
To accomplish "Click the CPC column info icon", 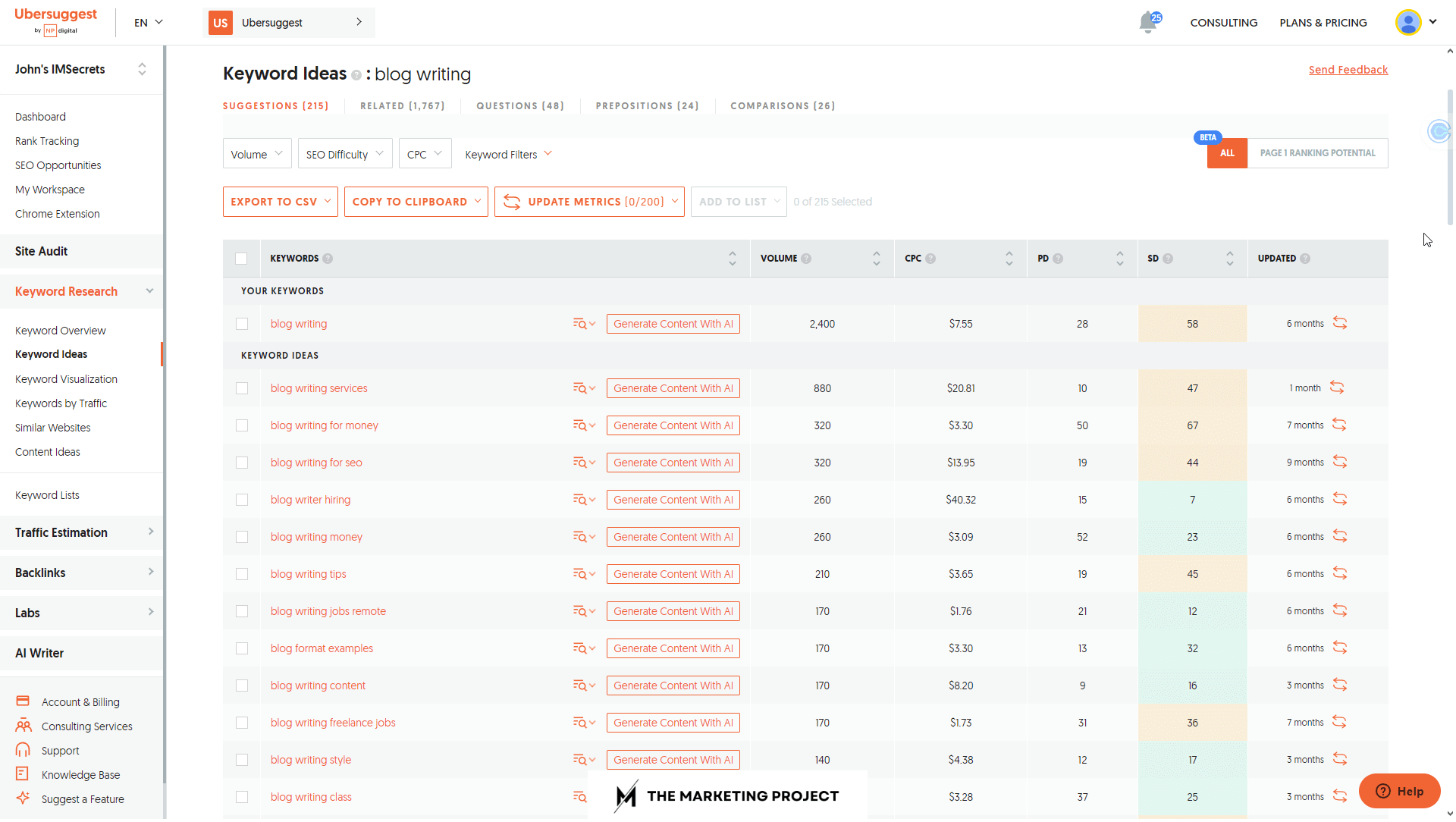I will pos(930,259).
